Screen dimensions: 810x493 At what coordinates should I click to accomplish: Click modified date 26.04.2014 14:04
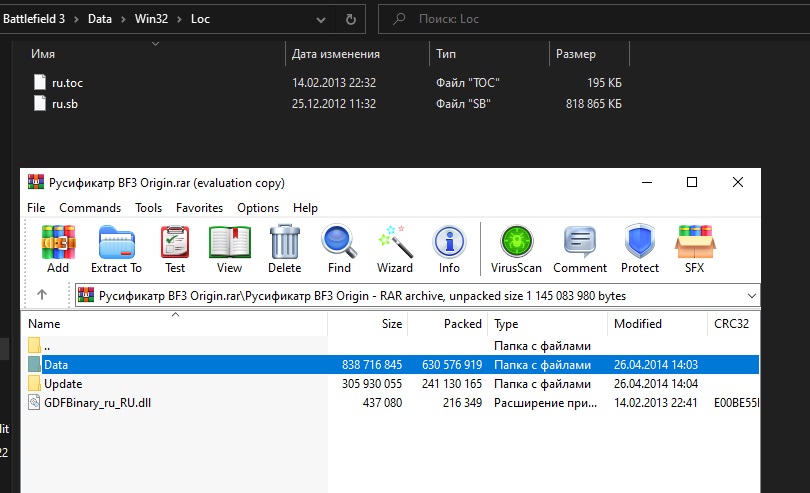(656, 383)
